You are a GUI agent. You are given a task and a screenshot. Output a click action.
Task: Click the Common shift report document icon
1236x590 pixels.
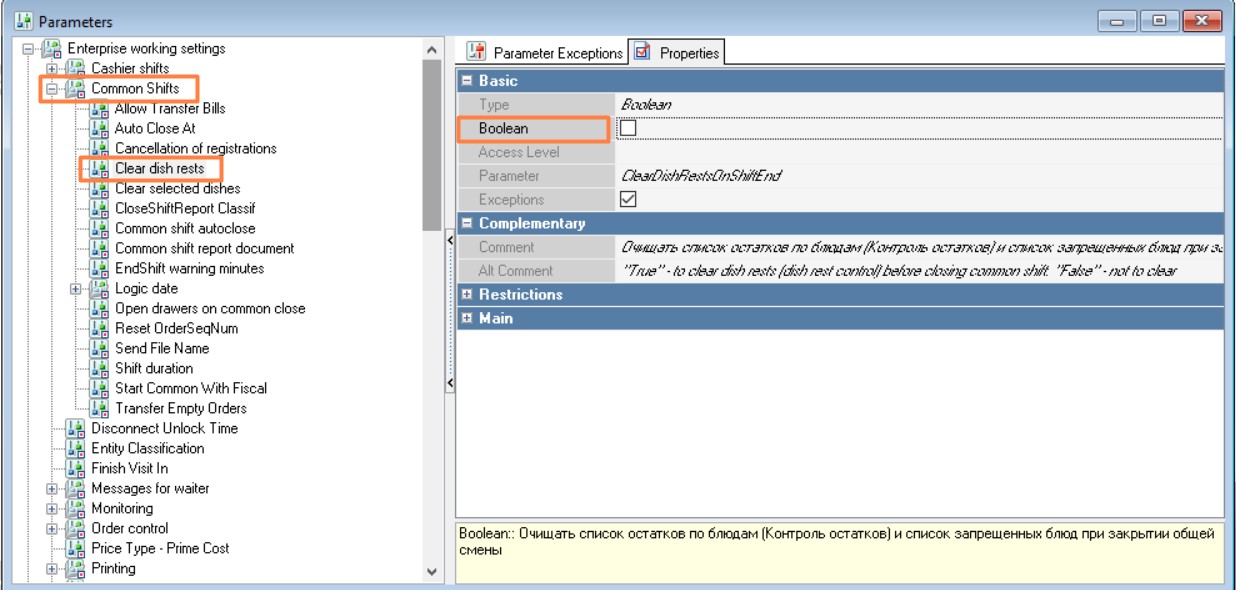[98, 248]
